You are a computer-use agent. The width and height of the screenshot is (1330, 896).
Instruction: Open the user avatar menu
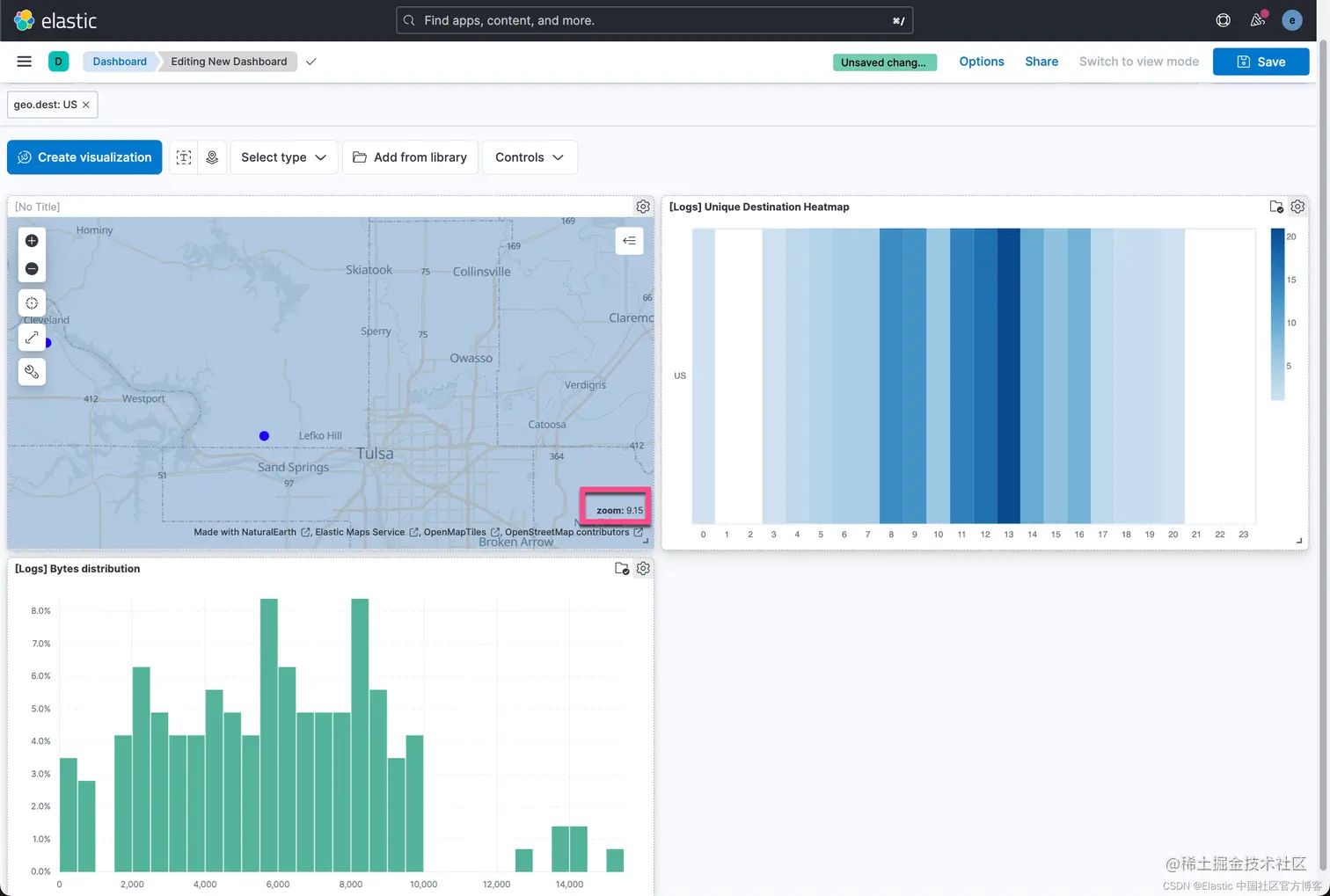pos(1291,20)
